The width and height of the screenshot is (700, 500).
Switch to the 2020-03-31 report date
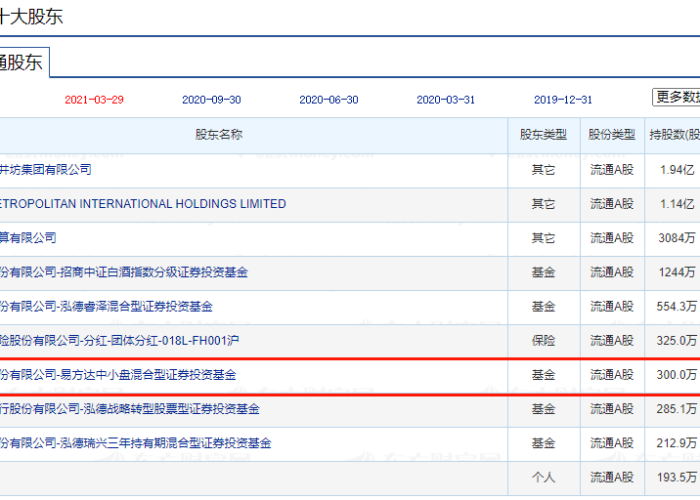(x=446, y=100)
